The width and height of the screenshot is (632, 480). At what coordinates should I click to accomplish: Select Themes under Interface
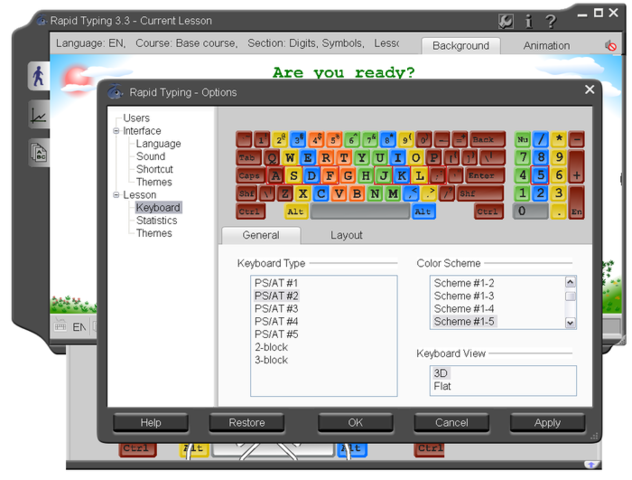(x=154, y=182)
